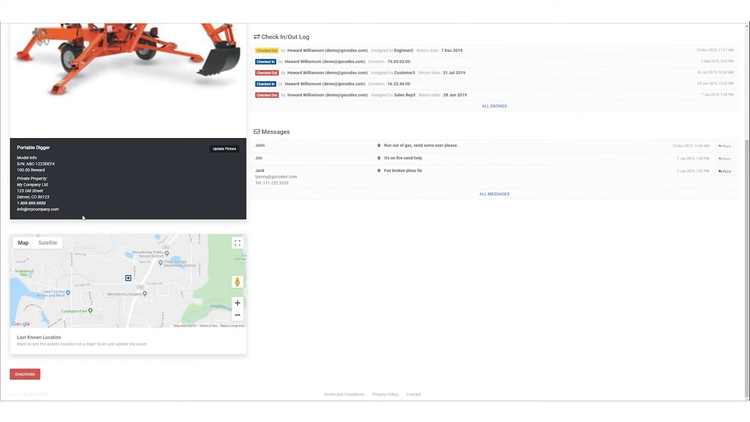Click Covington Park marker on map

click(x=90, y=311)
